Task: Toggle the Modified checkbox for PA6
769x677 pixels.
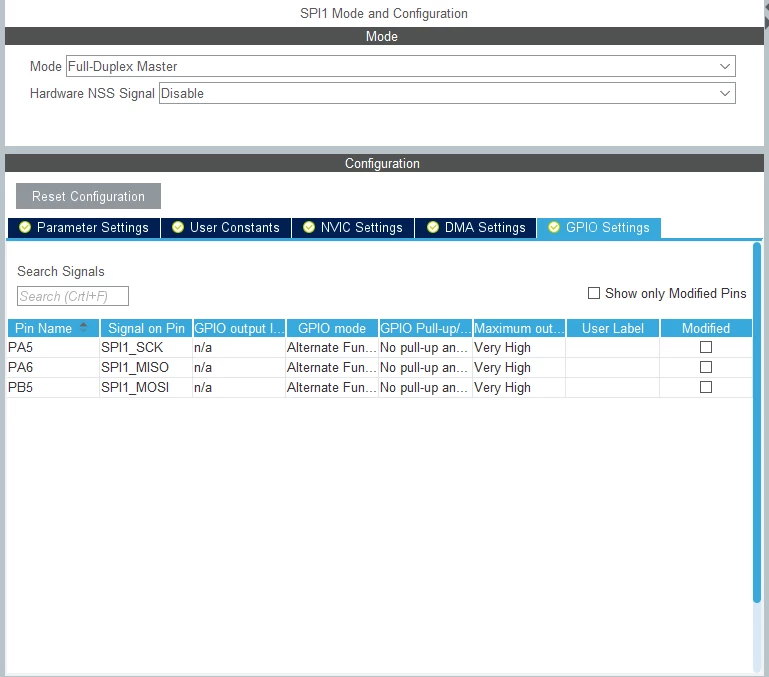Action: (x=706, y=367)
